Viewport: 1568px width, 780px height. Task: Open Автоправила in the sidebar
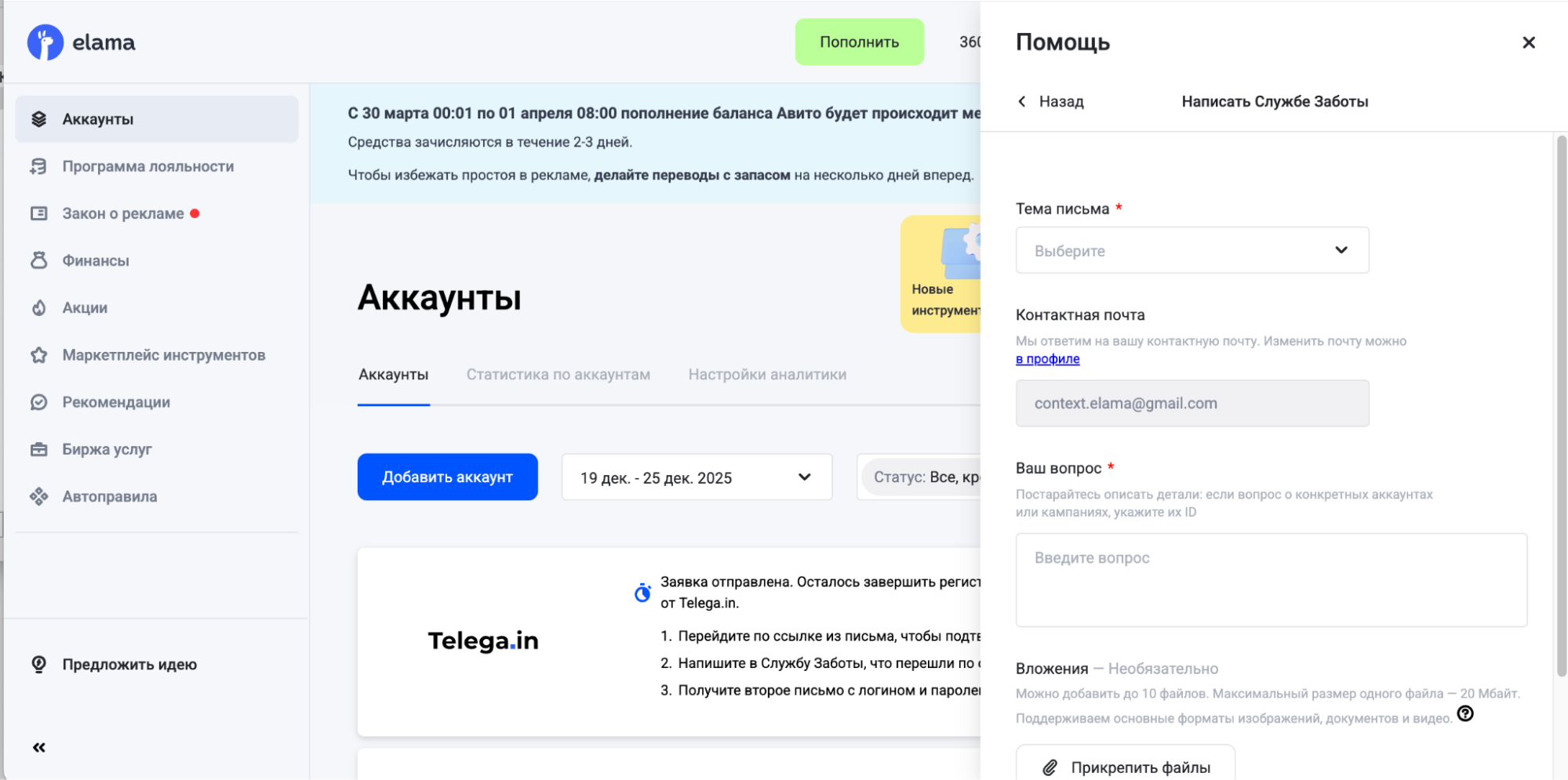(109, 496)
